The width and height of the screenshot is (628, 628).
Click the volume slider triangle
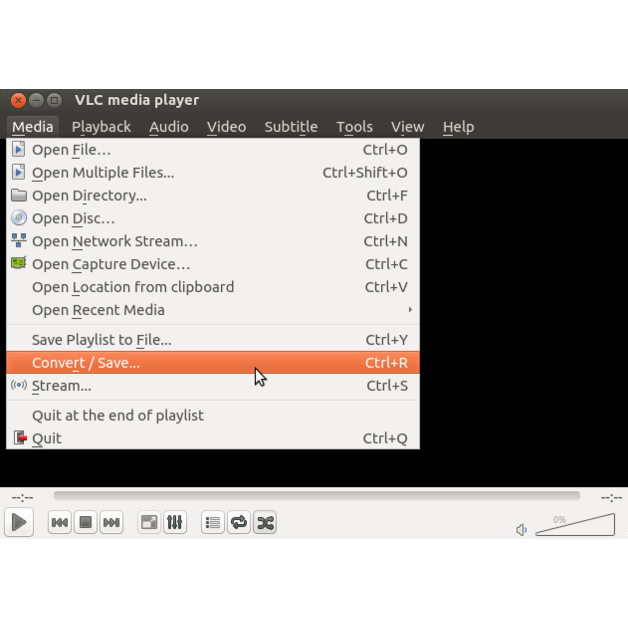pos(575,524)
